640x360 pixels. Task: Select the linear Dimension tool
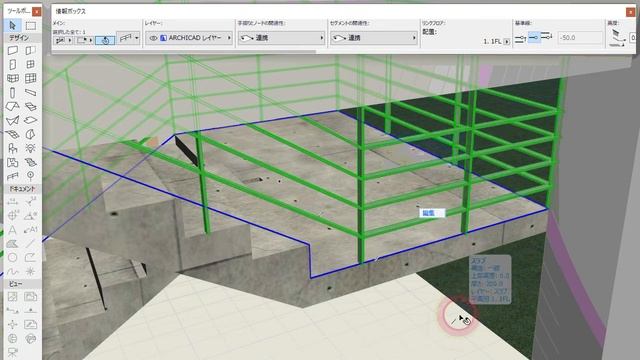13,201
